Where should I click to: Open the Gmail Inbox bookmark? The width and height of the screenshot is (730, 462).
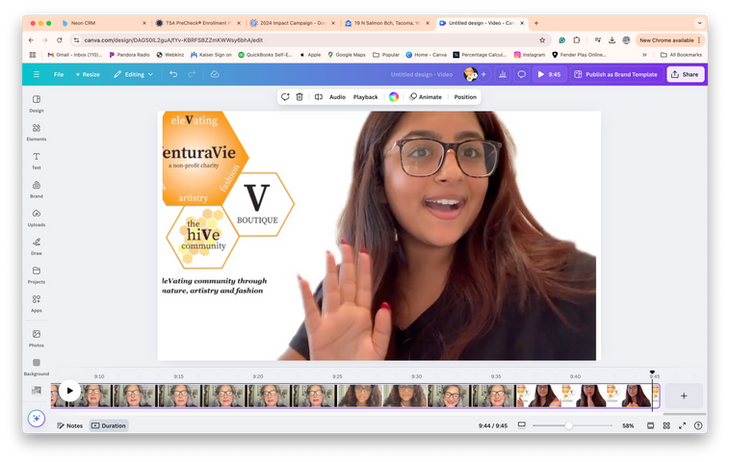point(74,54)
